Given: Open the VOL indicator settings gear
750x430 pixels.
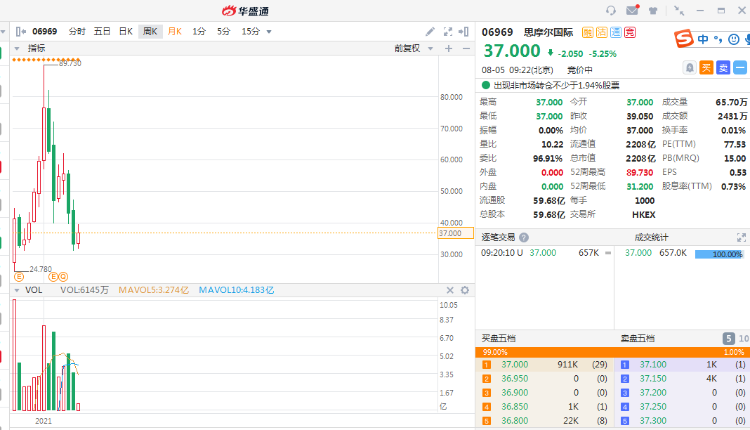Looking at the screenshot, I should coord(465,290).
